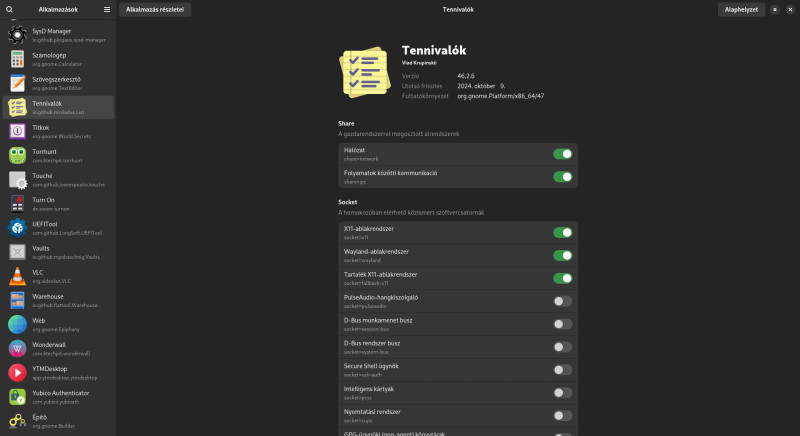Enable the PulseAudio-hangkiszolgáló switch

click(562, 301)
